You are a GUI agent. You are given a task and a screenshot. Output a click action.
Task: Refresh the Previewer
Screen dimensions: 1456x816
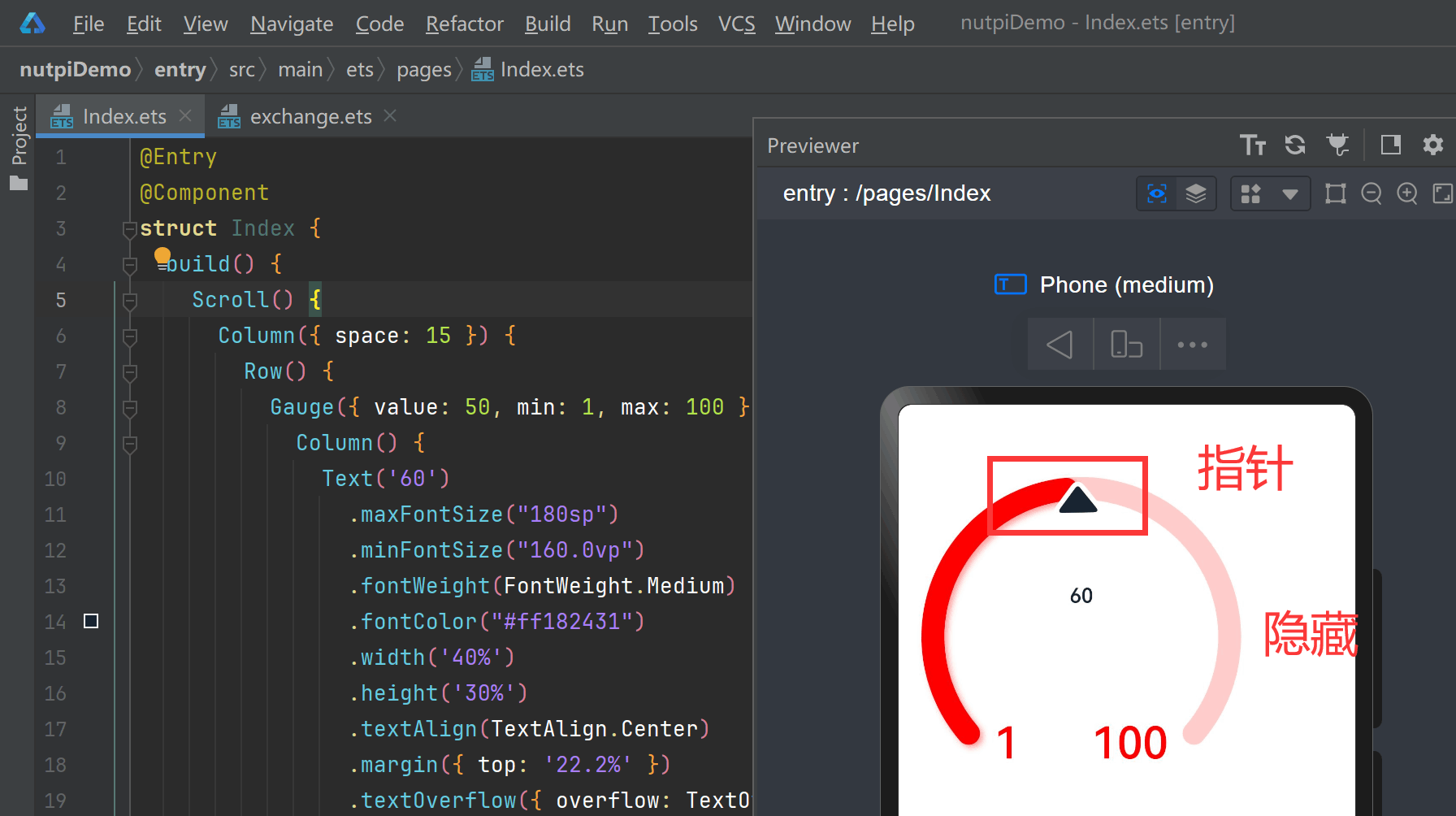coord(1295,145)
